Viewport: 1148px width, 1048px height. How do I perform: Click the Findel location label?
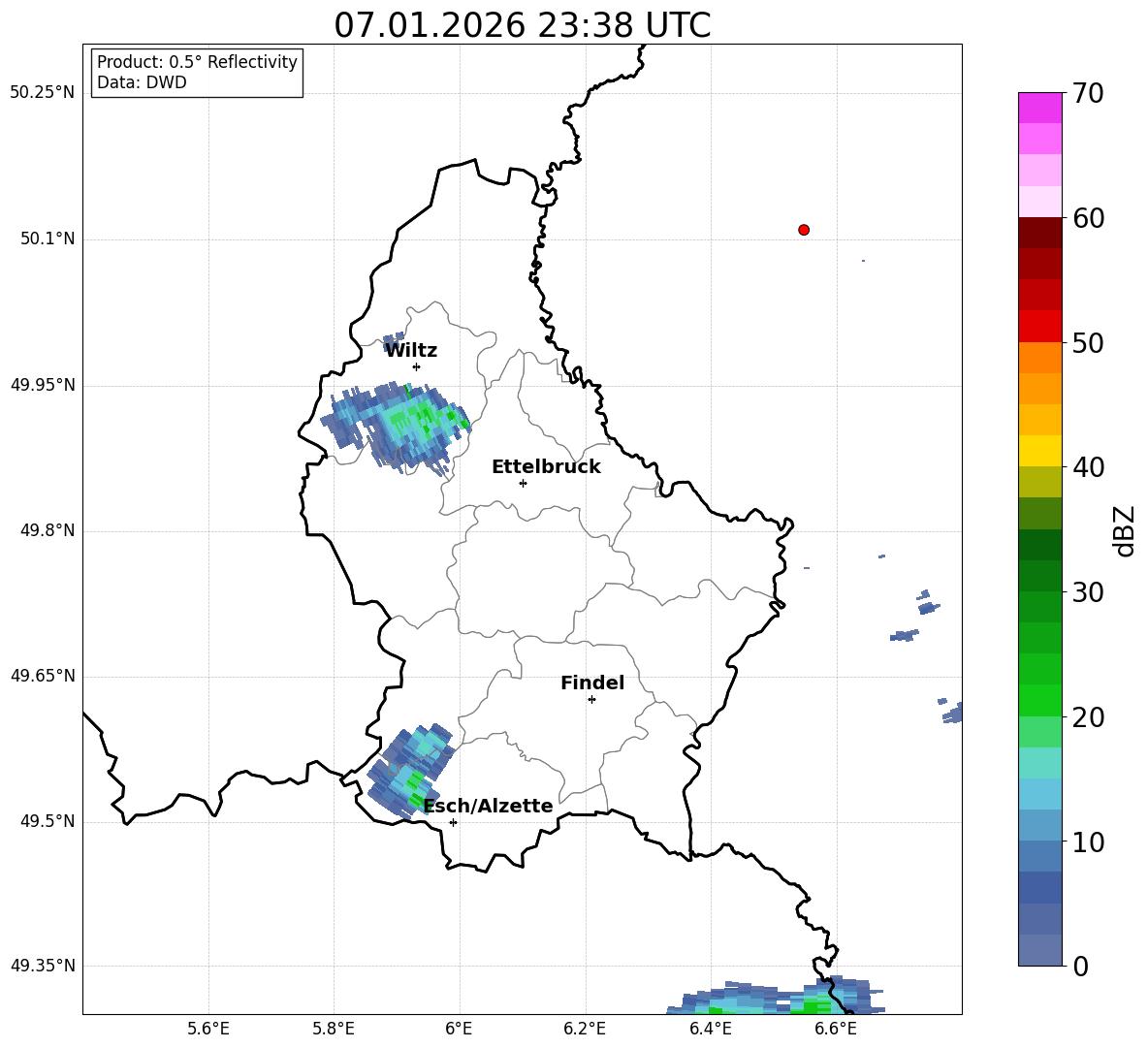pyautogui.click(x=592, y=683)
